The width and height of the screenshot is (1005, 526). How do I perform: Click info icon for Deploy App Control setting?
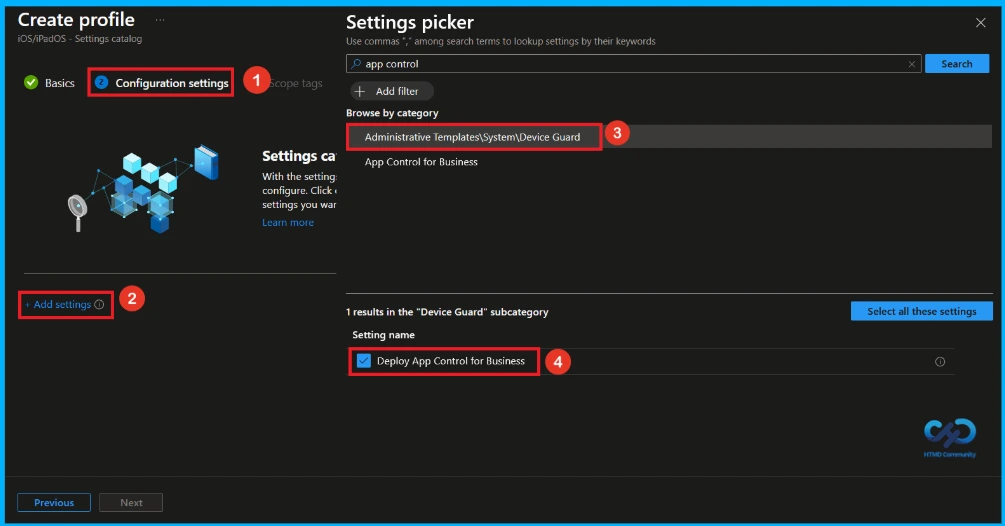click(940, 361)
